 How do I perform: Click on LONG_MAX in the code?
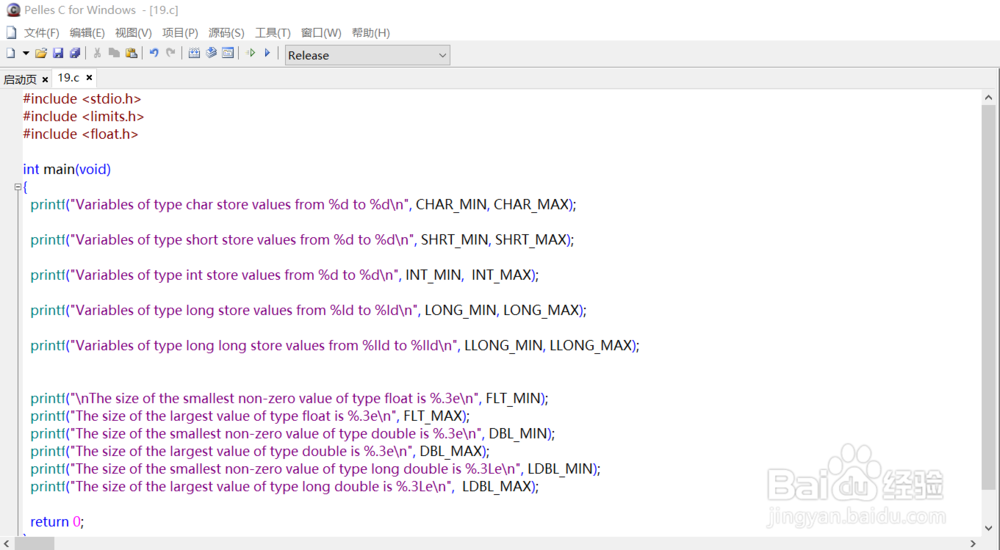541,310
